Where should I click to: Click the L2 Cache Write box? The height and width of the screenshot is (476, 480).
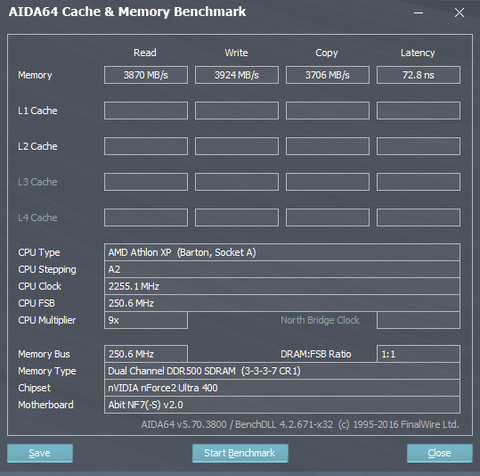point(237,146)
